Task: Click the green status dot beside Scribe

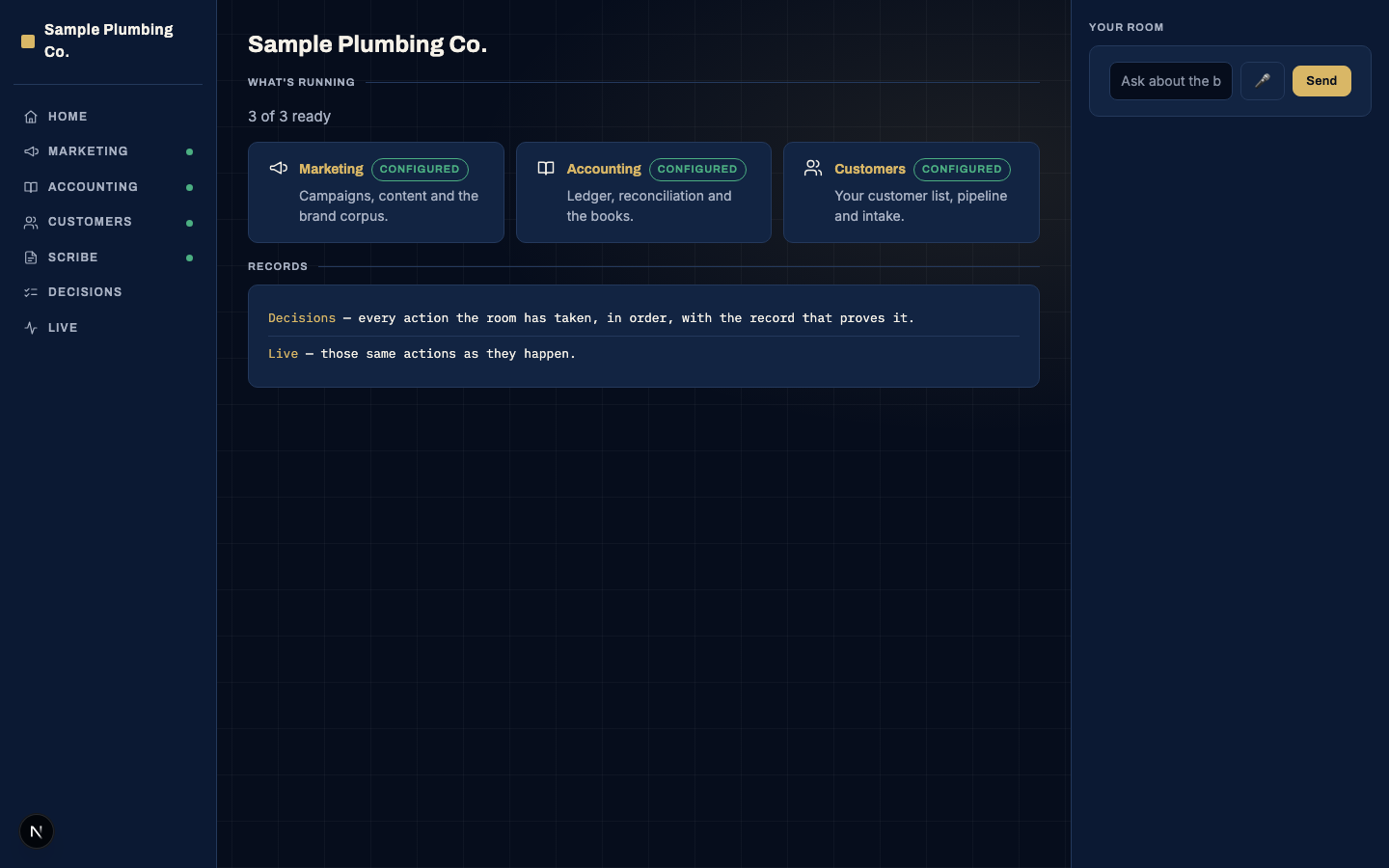Action: coord(189,258)
